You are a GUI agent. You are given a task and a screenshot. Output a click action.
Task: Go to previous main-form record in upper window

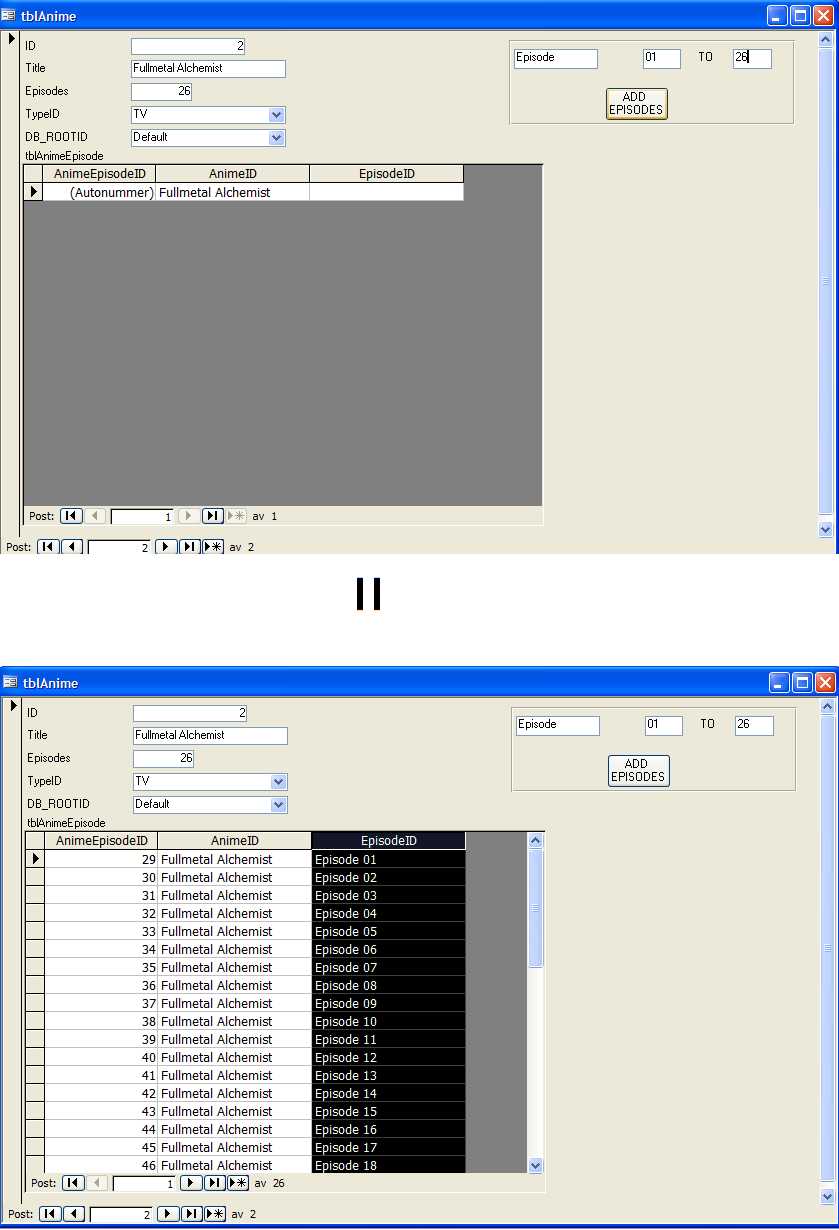click(71, 547)
